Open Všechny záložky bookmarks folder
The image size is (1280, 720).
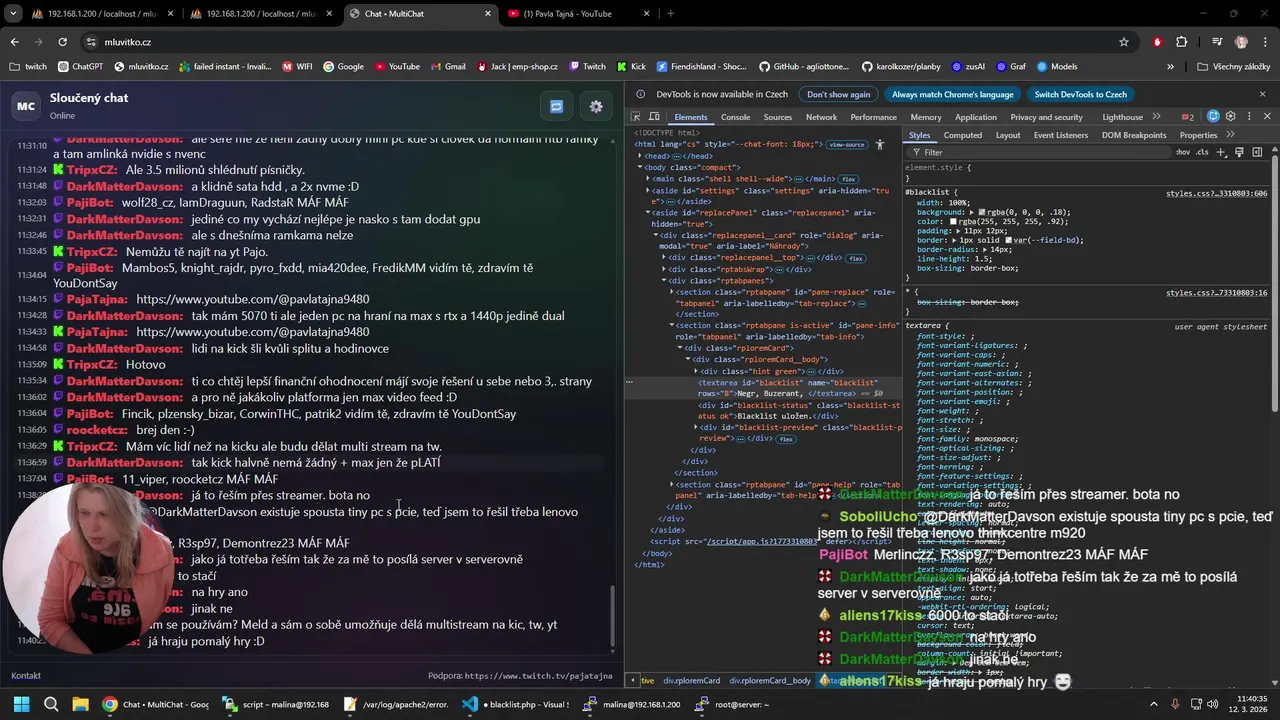(x=1234, y=67)
